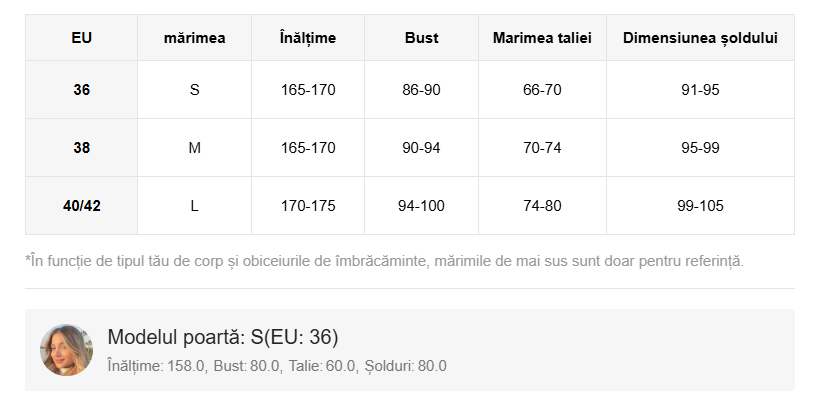Click the 70-74 waist cell
The height and width of the screenshot is (409, 813).
tap(542, 148)
